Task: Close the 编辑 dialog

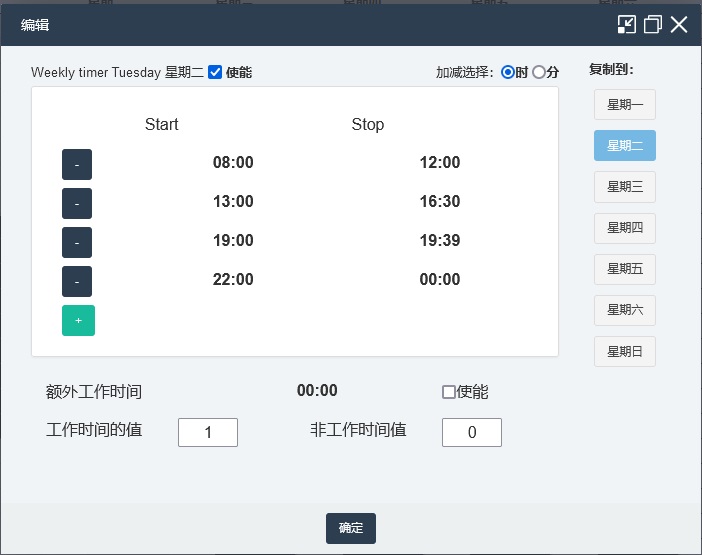Action: coord(679,25)
